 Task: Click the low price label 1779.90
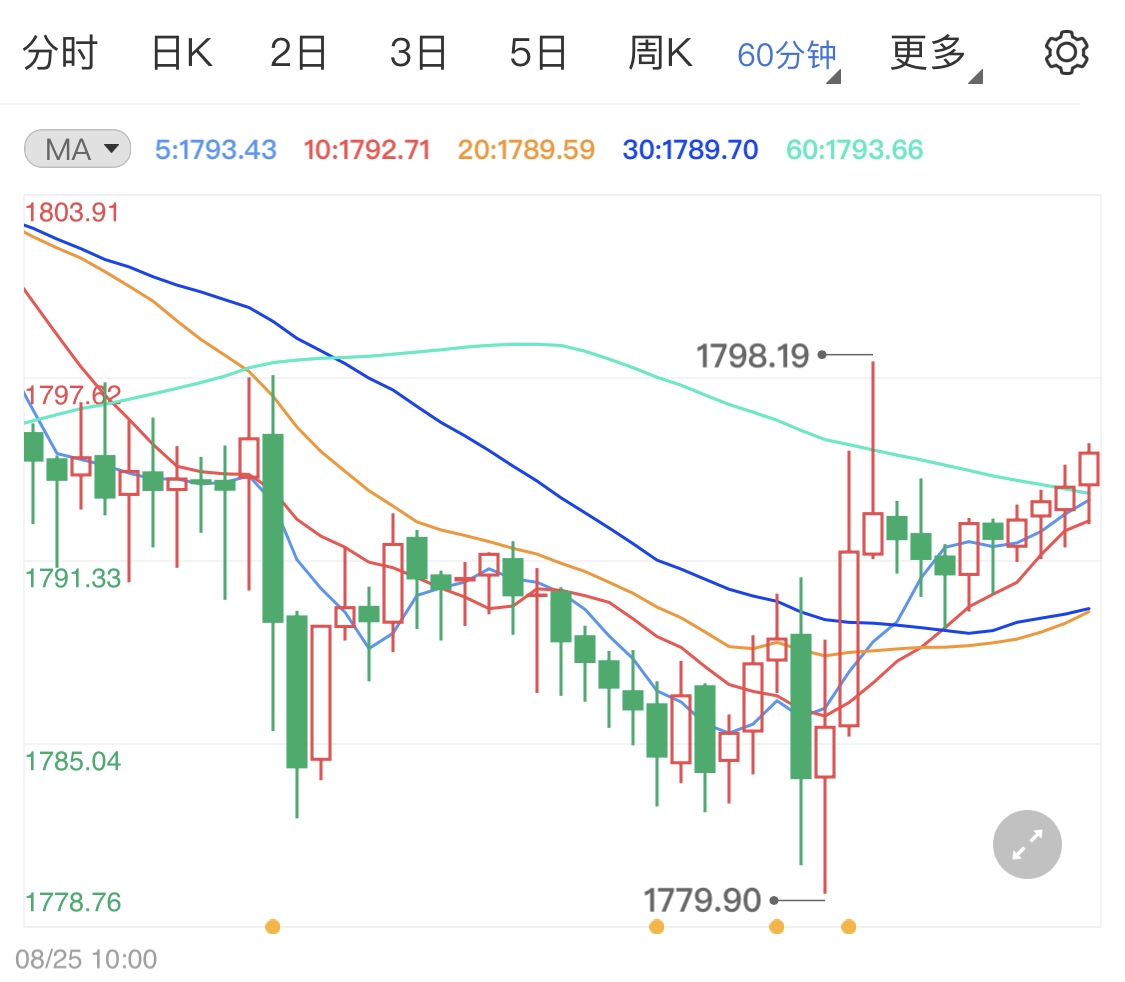coord(702,900)
